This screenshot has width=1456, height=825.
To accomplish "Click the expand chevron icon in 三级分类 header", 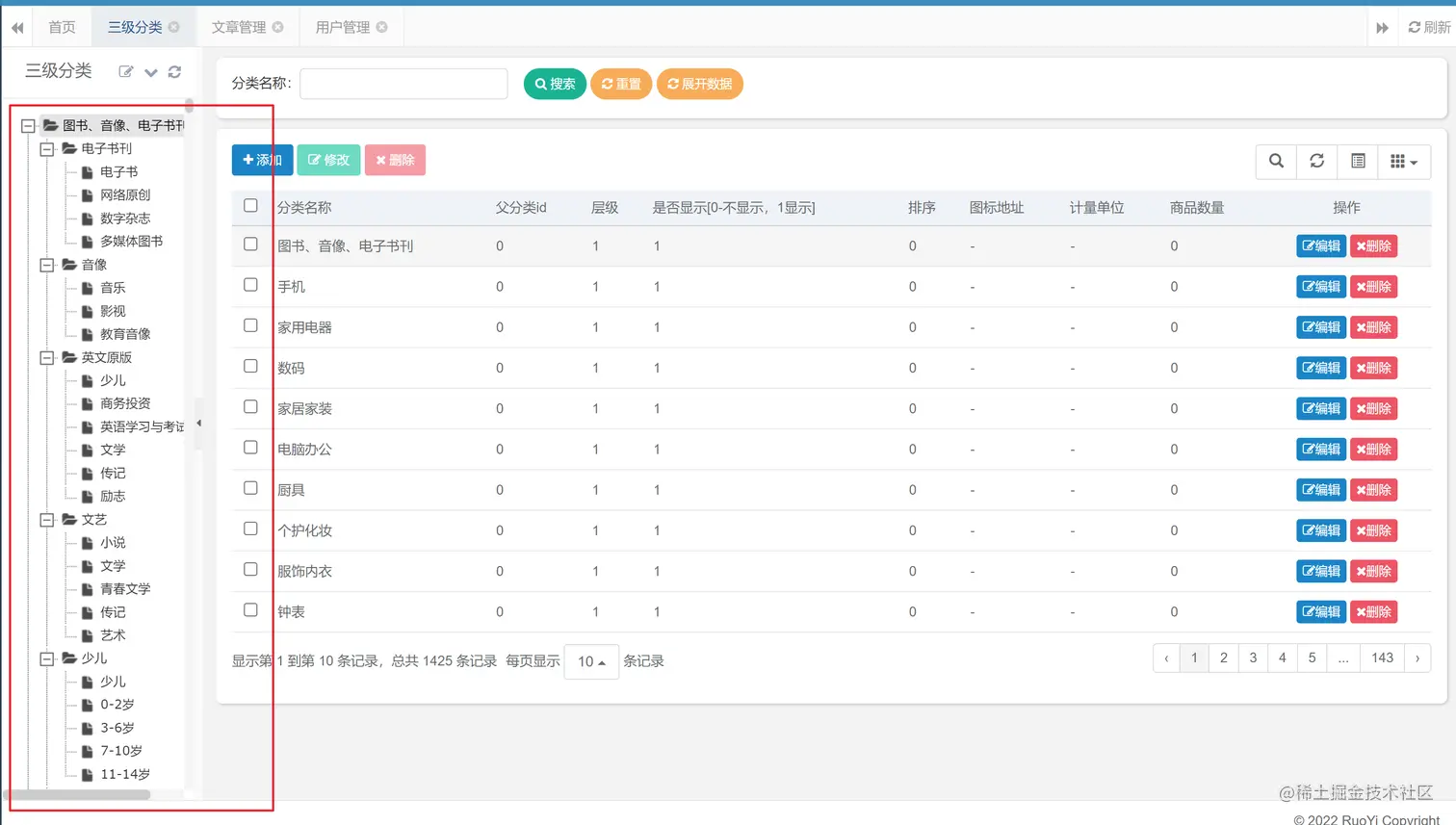I will [x=151, y=72].
